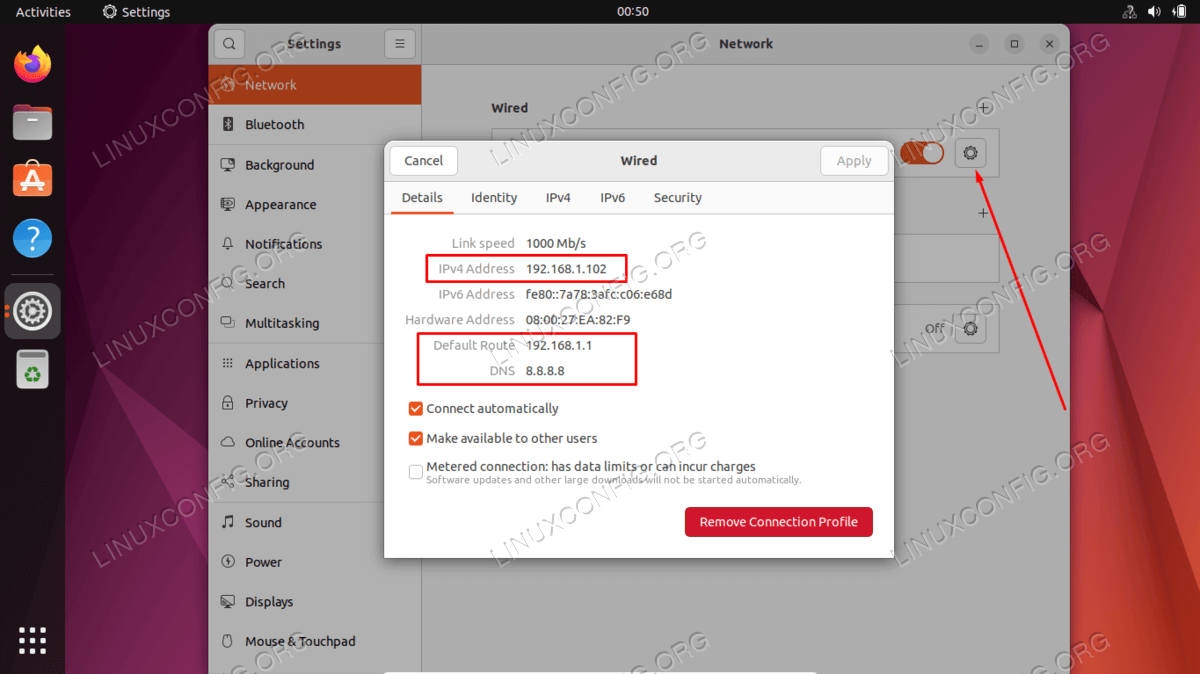Click the hardware address 08:00:27:EA:82:F9
Viewport: 1200px width, 674px height.
coord(578,320)
